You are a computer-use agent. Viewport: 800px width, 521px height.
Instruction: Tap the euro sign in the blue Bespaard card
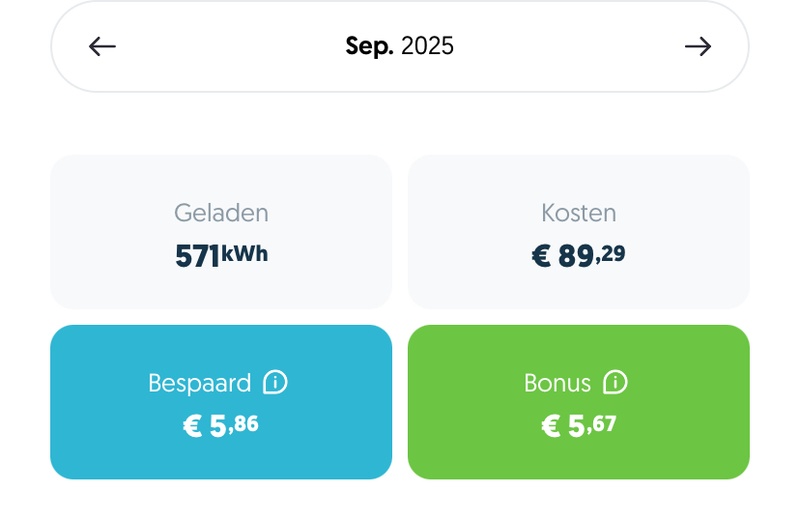(x=192, y=427)
